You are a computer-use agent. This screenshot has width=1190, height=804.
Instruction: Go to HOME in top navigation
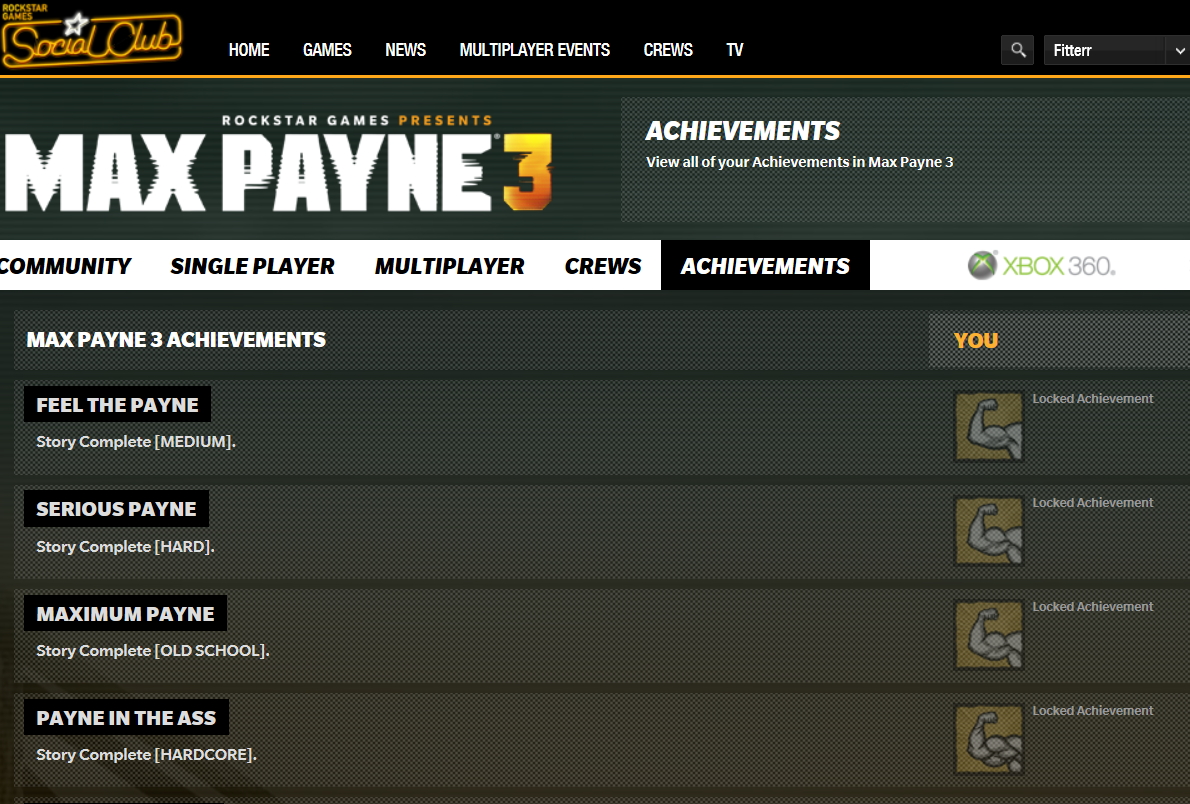tap(249, 50)
